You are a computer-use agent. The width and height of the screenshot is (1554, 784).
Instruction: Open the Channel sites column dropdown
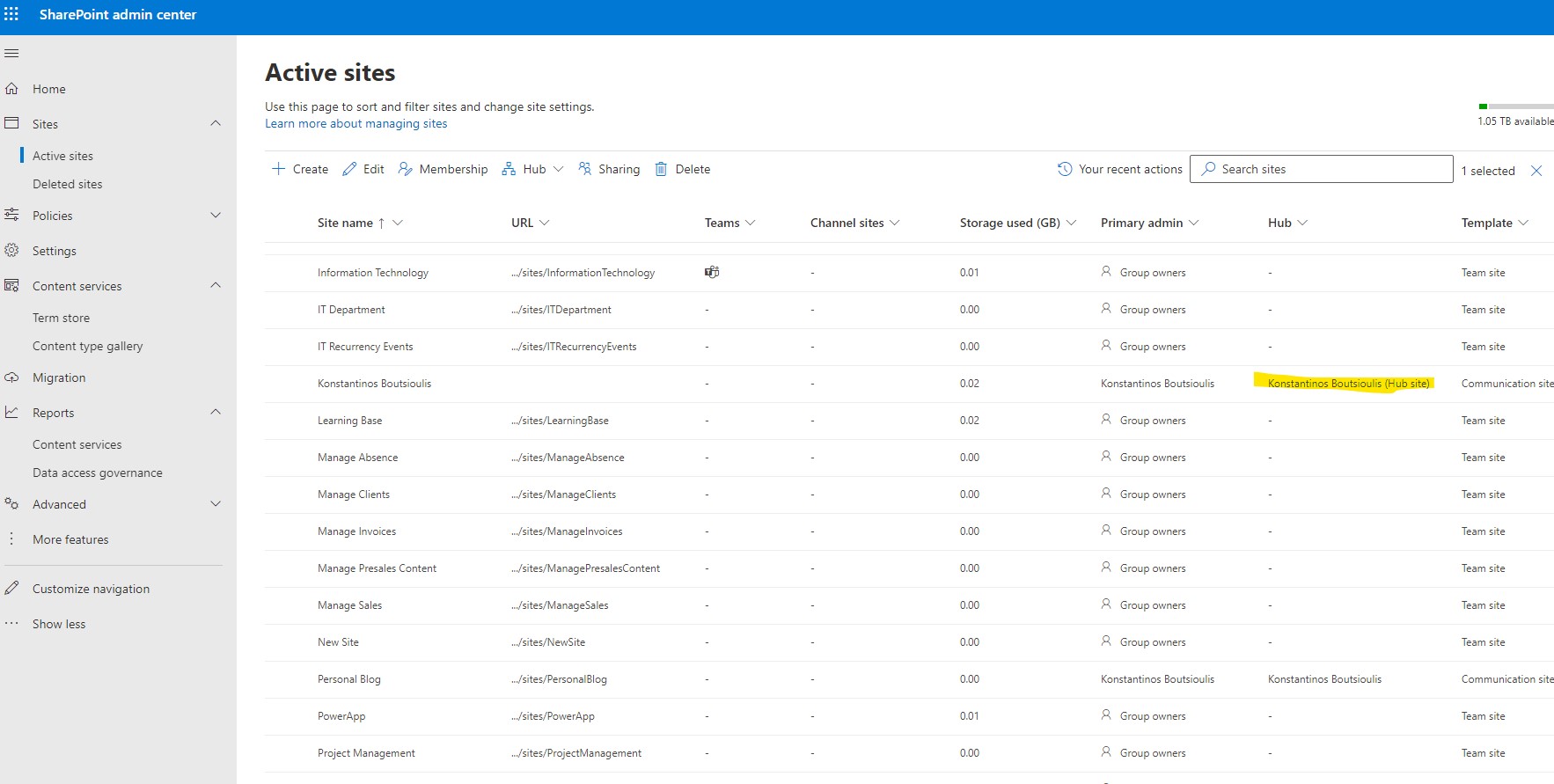(895, 223)
